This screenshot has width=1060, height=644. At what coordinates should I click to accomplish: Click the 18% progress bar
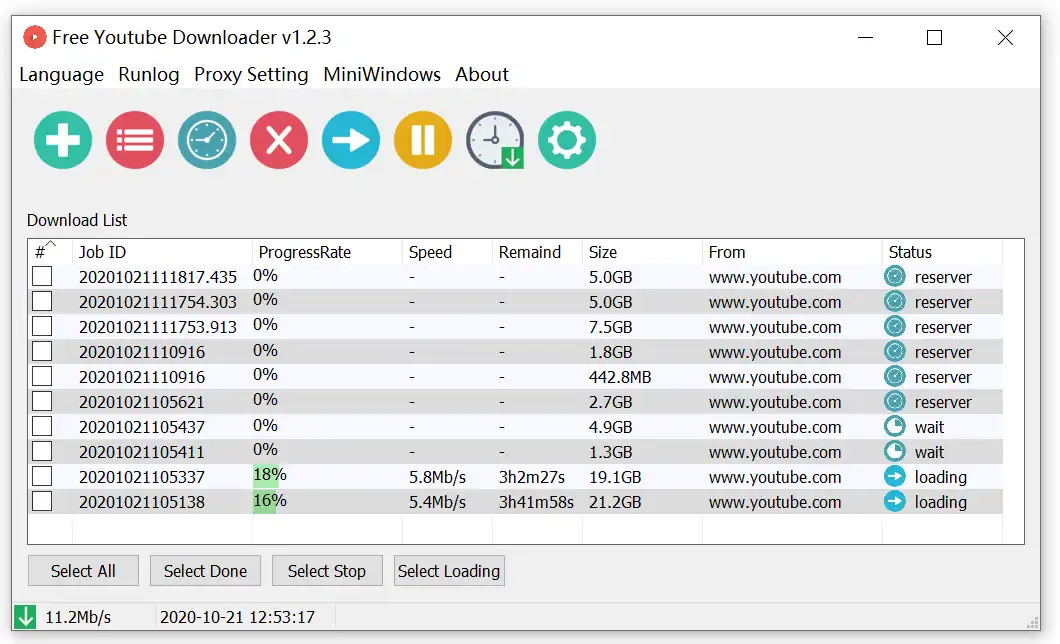point(270,476)
